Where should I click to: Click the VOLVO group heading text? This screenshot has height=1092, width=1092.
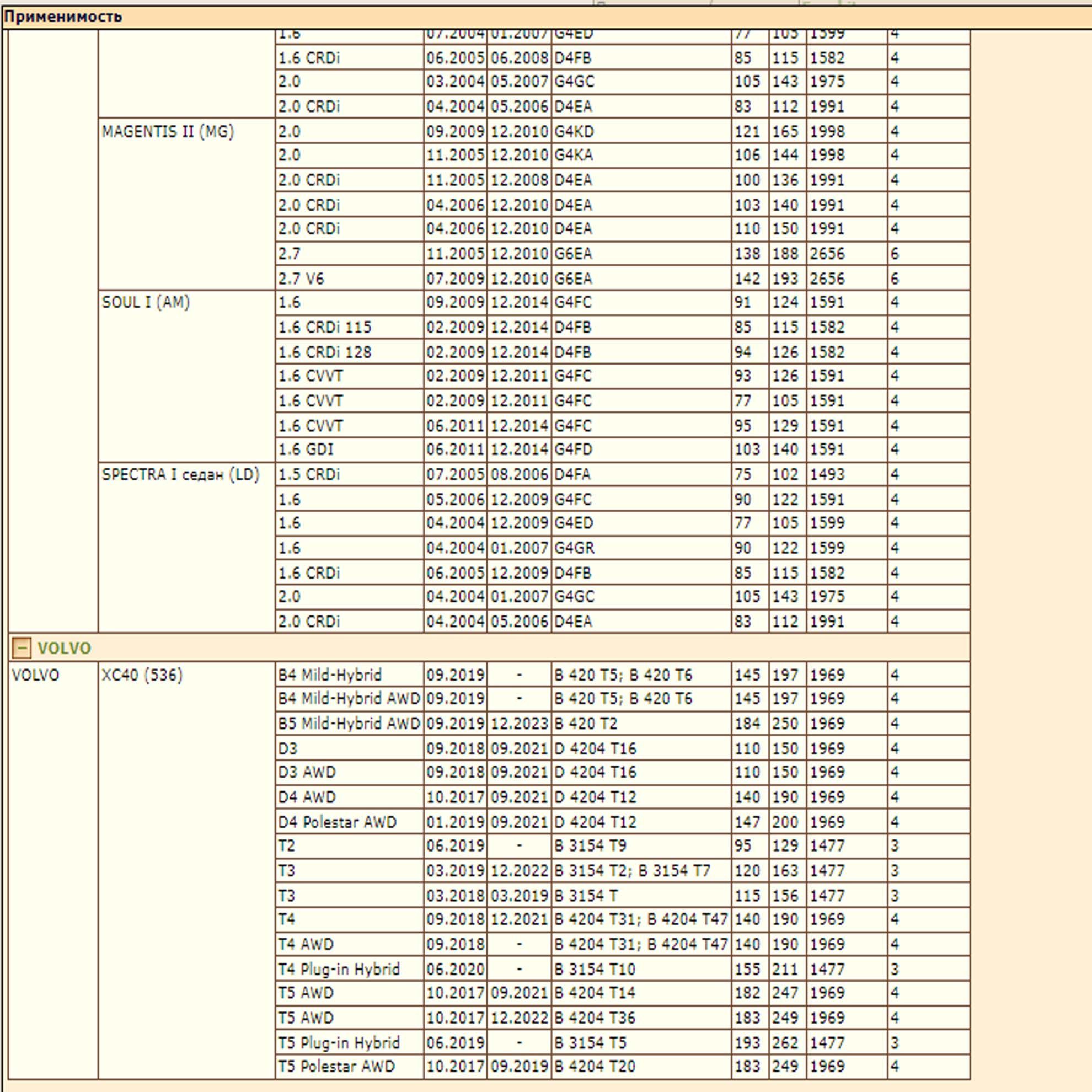(64, 647)
